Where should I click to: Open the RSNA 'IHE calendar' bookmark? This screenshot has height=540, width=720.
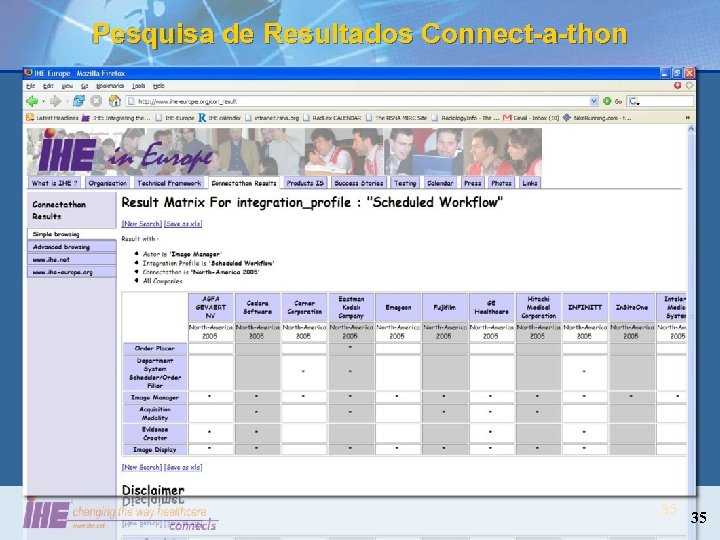click(219, 118)
